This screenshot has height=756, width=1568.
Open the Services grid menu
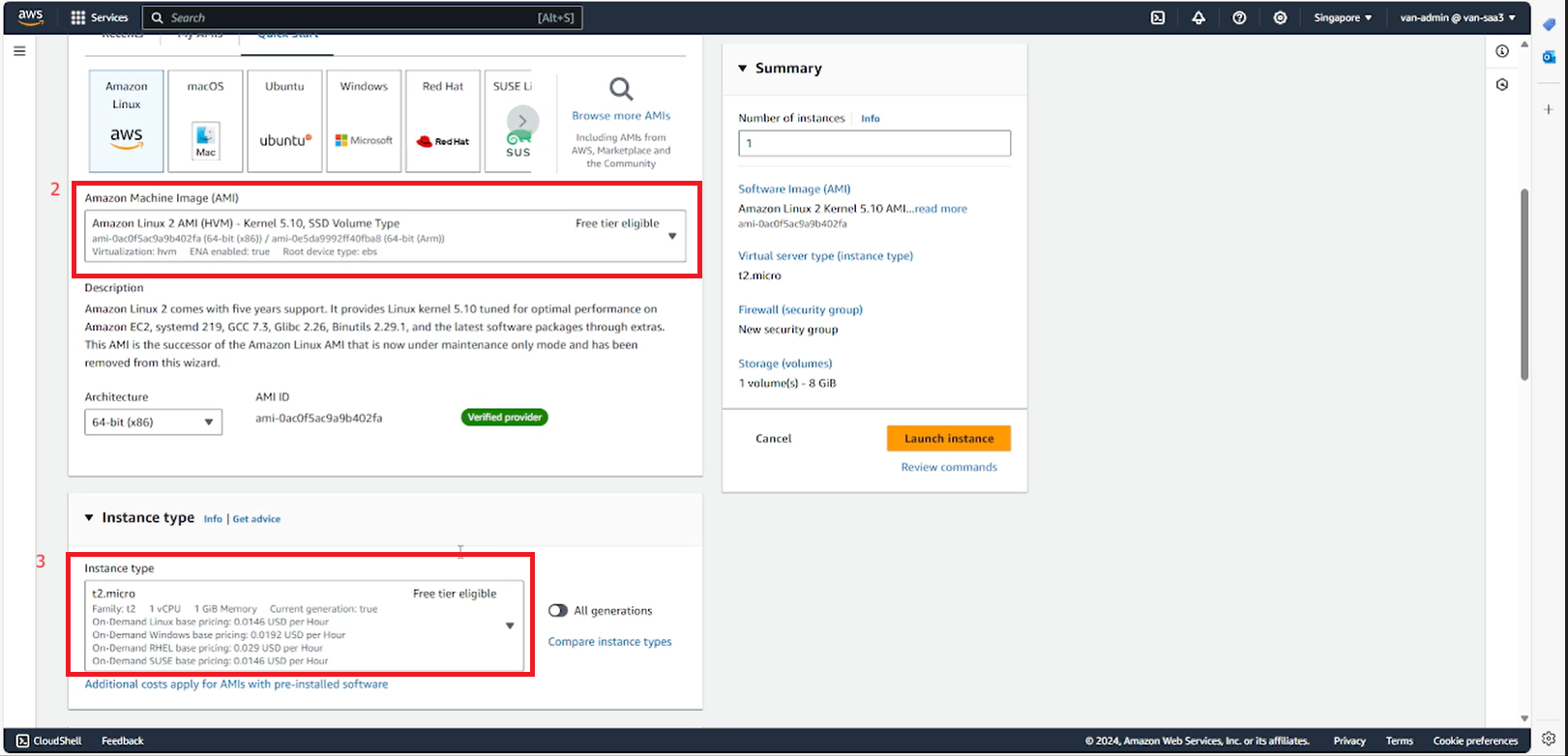point(78,17)
